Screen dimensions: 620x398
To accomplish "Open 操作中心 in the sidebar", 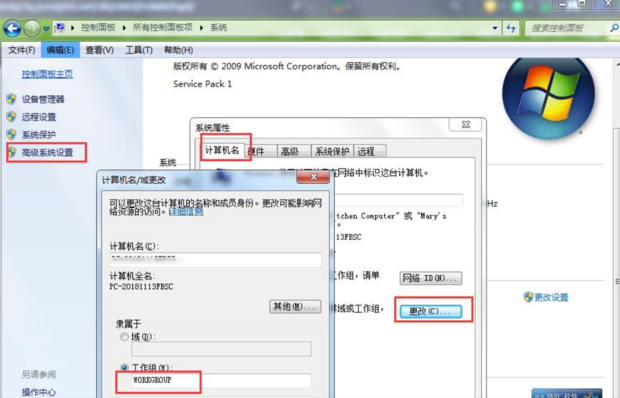I will [39, 392].
